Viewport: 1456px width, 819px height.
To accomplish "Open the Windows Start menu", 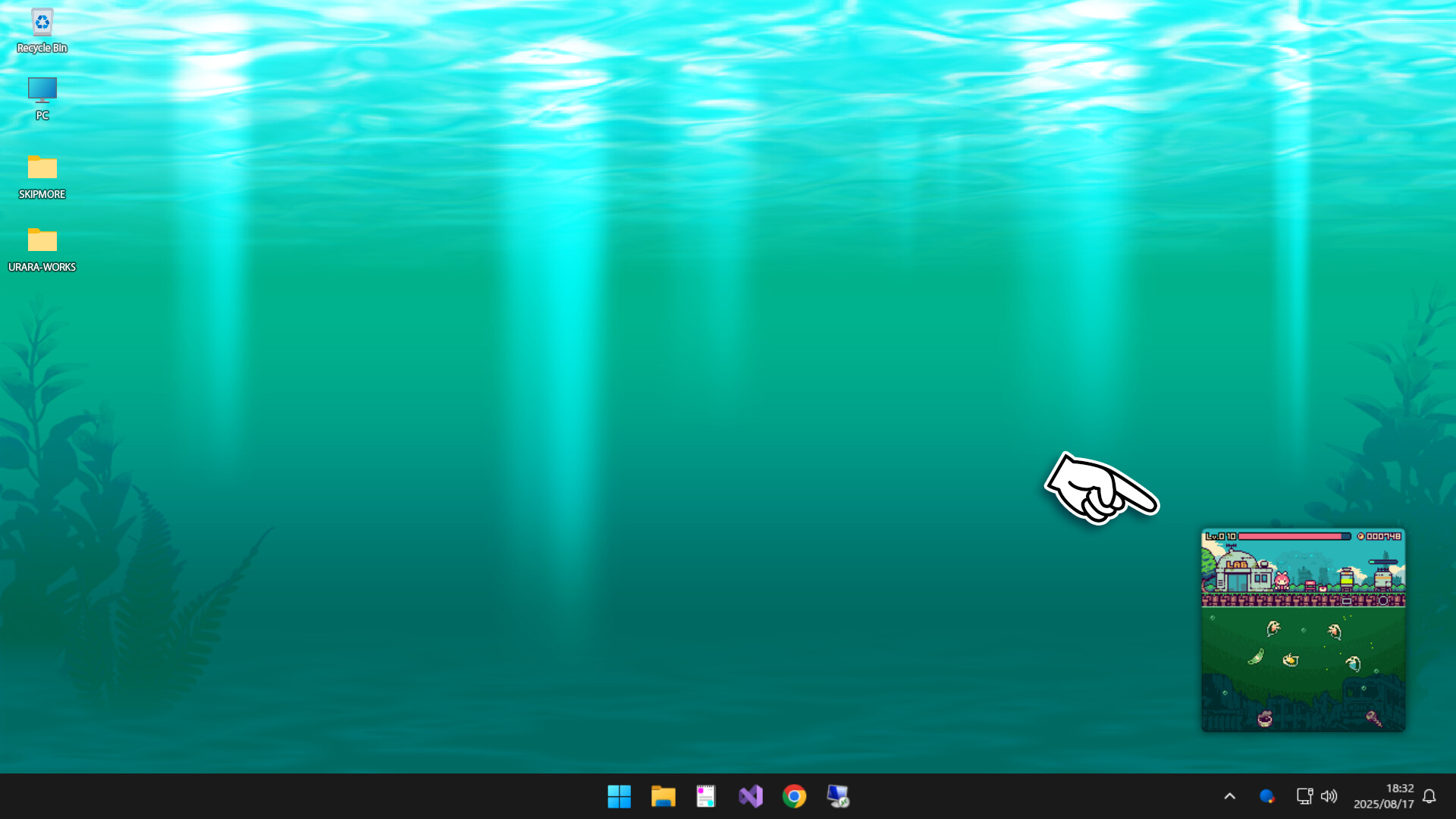I will pos(620,796).
